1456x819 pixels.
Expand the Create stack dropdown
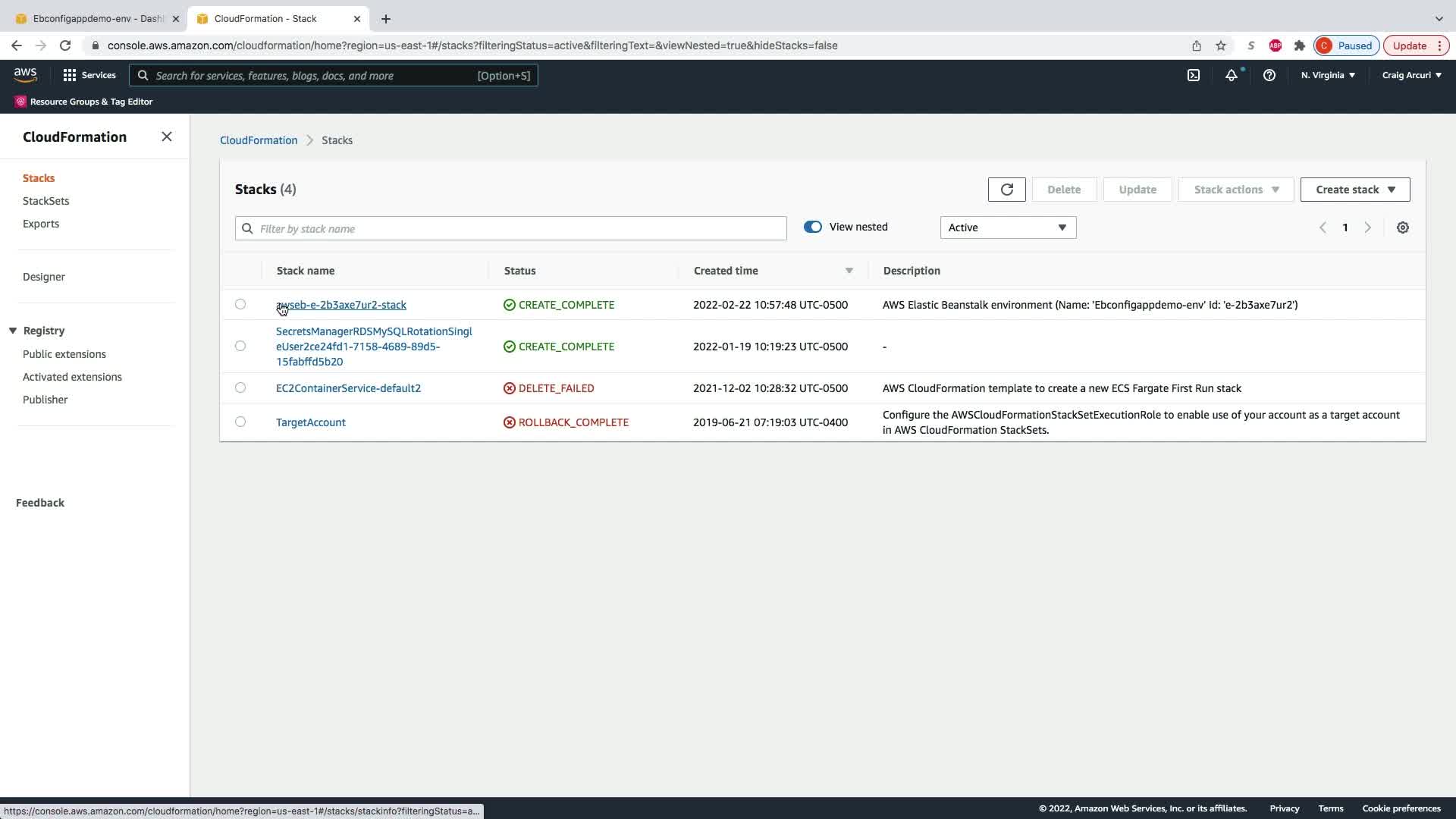pos(1354,190)
